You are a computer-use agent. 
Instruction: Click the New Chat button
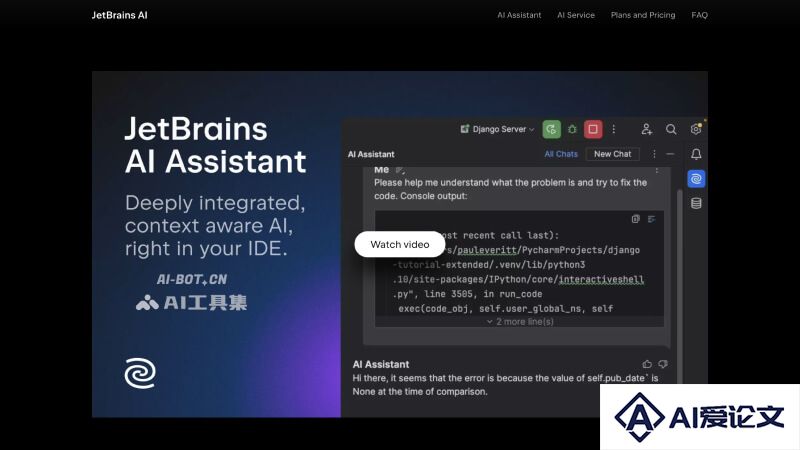click(x=612, y=154)
